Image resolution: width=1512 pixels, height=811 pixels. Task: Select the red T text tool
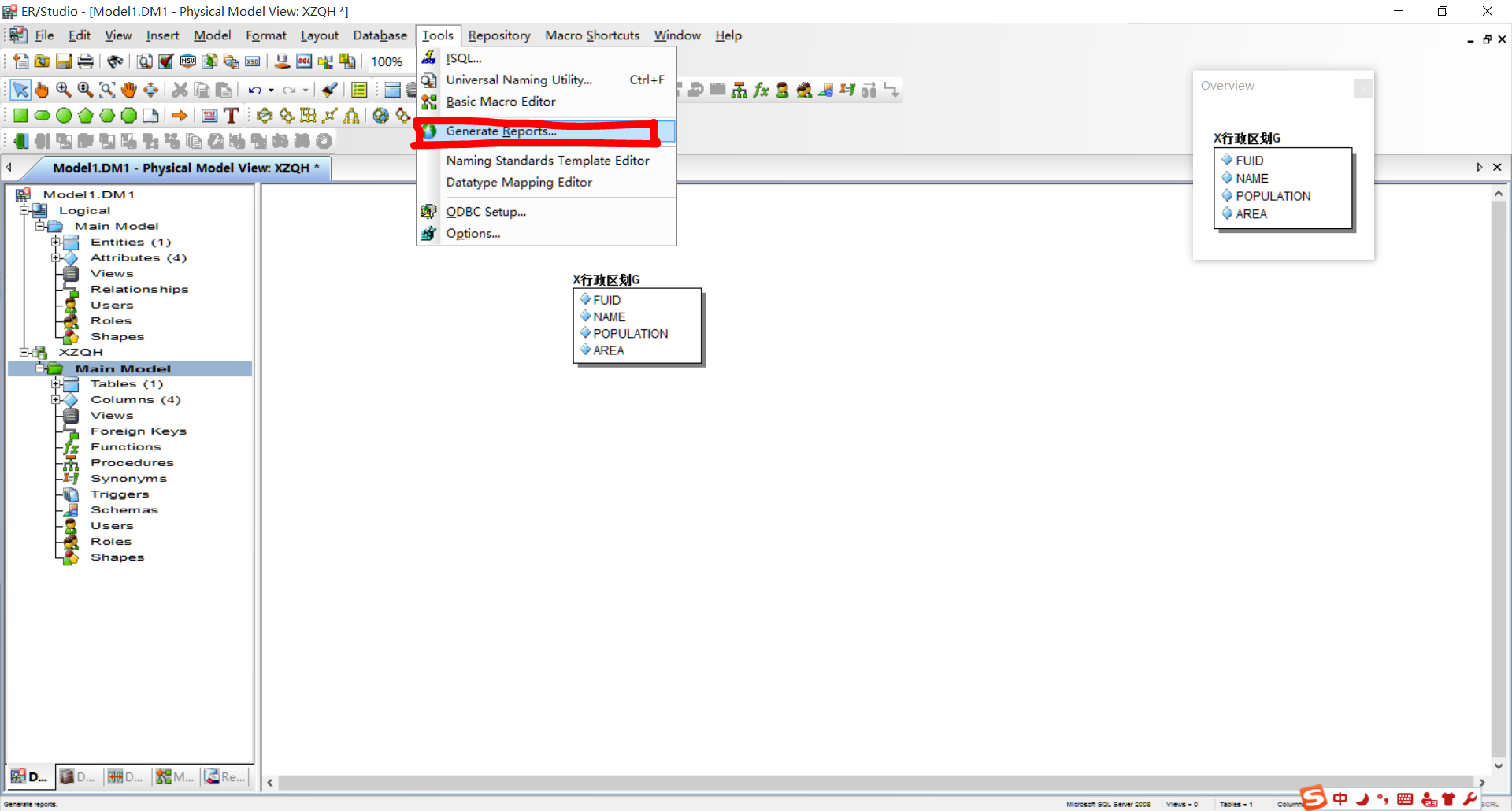point(231,116)
